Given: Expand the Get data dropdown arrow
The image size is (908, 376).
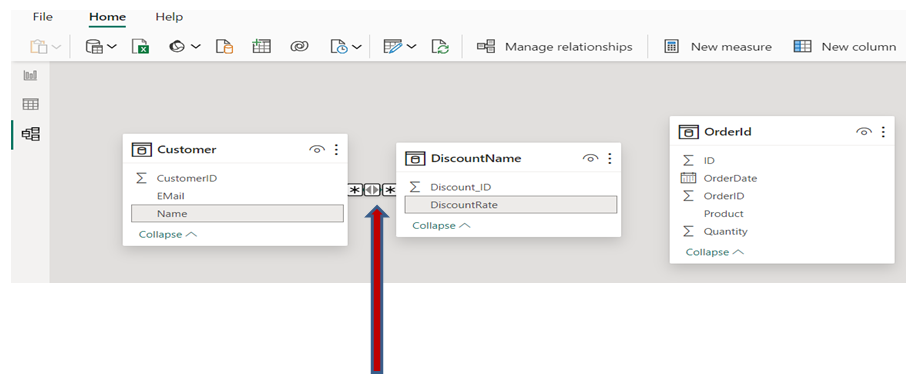Looking at the screenshot, I should (111, 47).
